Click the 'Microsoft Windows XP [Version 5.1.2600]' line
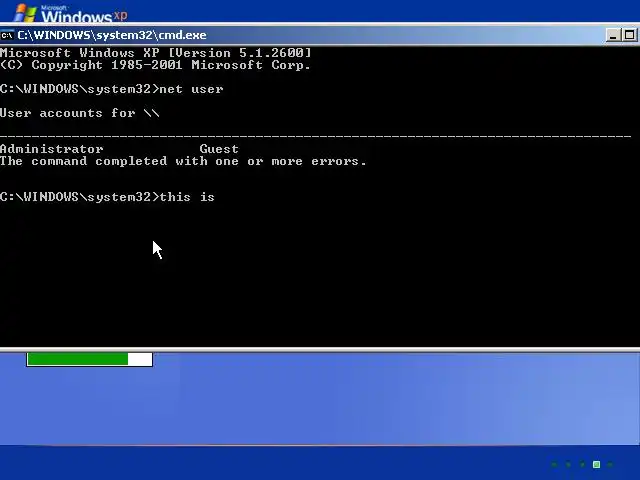 [x=156, y=53]
